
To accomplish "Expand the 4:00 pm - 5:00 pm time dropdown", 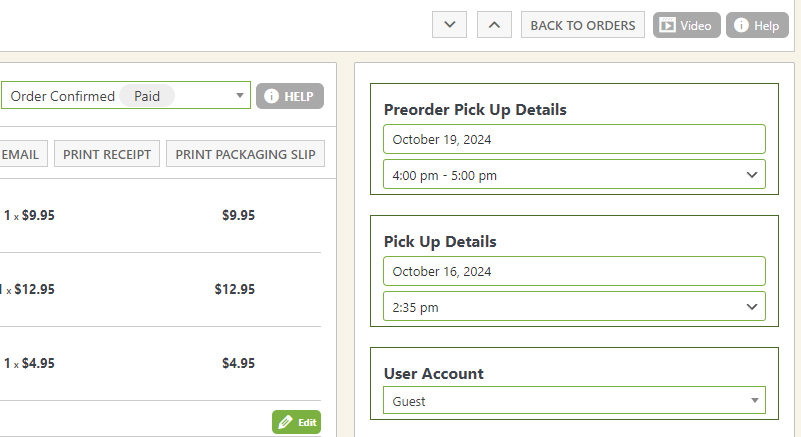I will tap(574, 175).
